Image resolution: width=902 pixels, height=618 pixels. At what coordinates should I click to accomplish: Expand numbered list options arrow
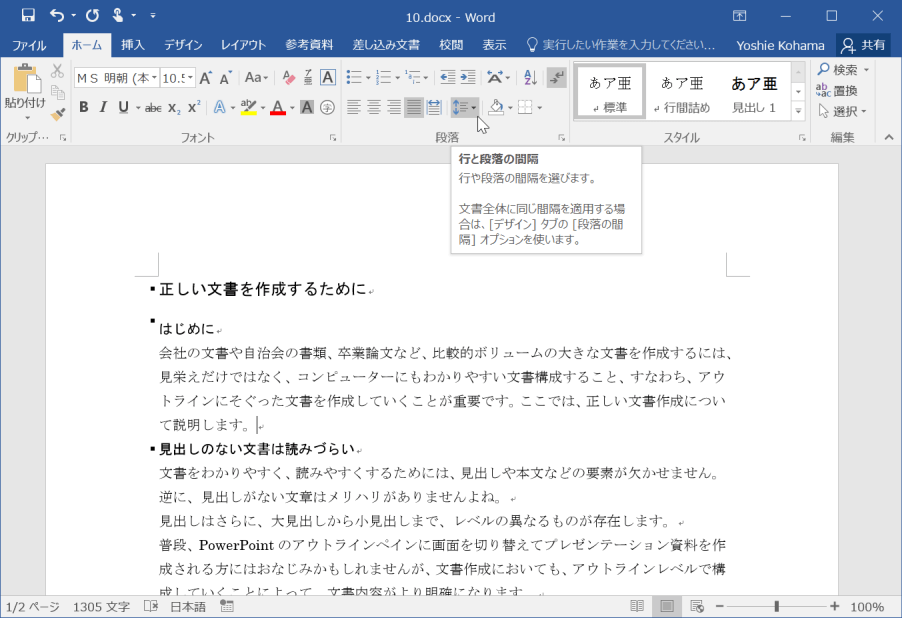click(x=397, y=78)
